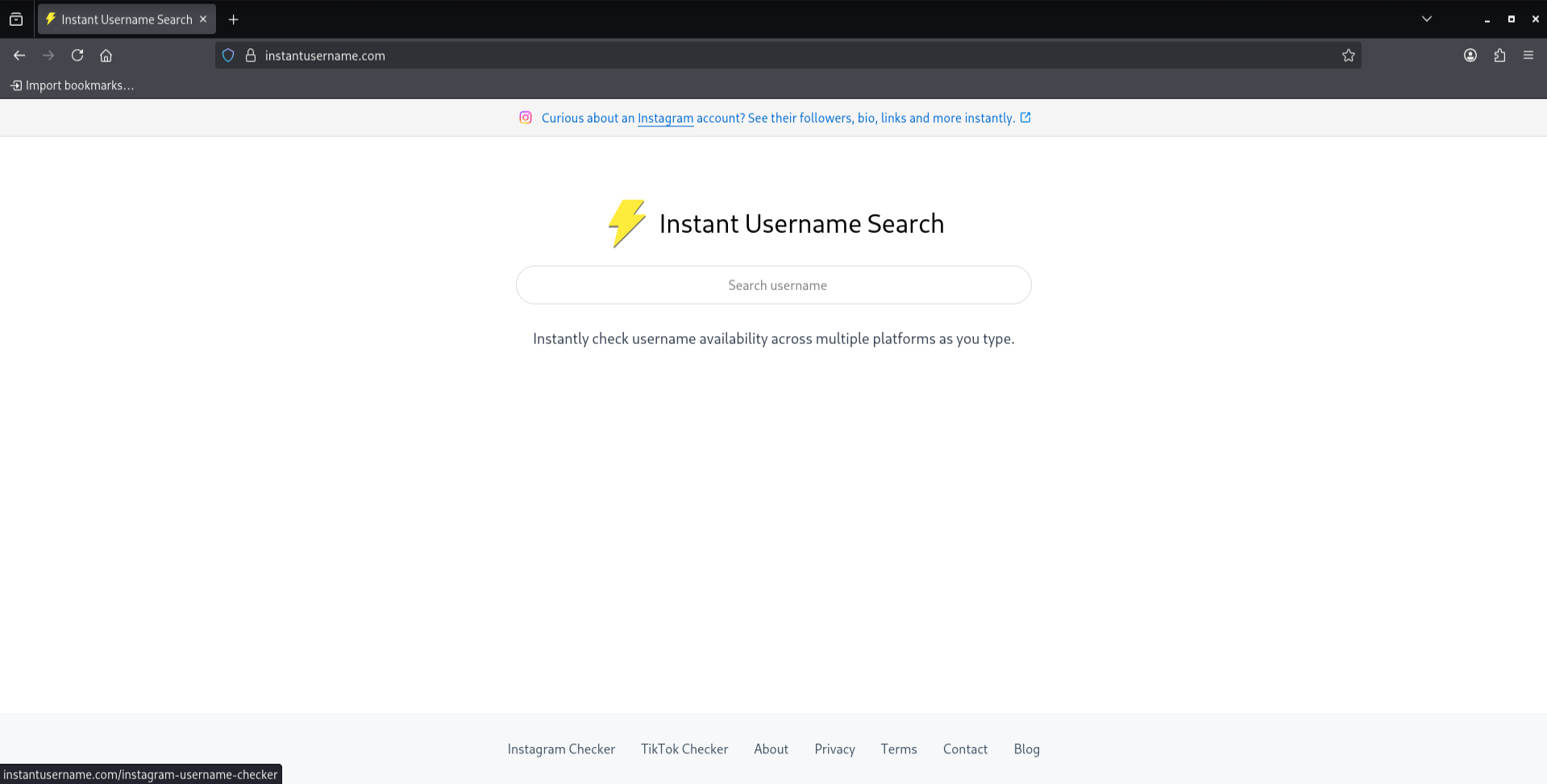Minimize the browser window
Screen dimensions: 1547x784
[x=1487, y=19]
